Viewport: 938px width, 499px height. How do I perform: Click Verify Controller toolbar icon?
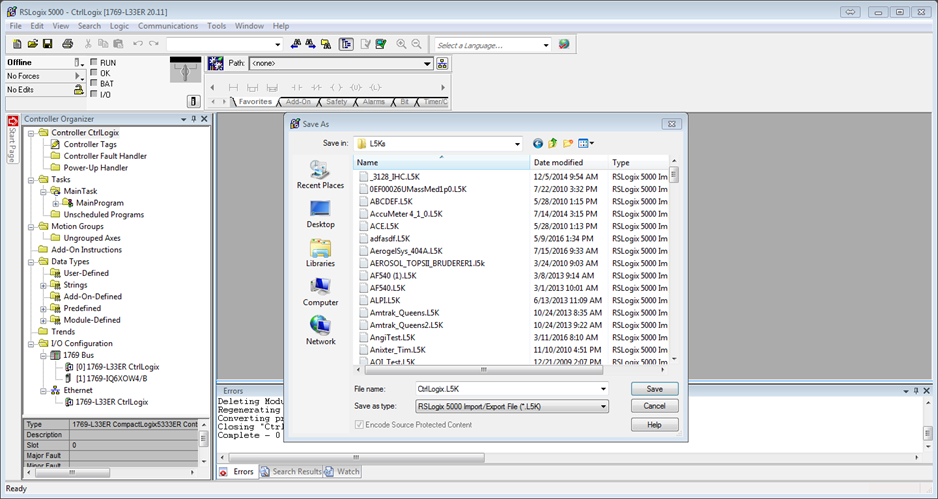point(381,44)
